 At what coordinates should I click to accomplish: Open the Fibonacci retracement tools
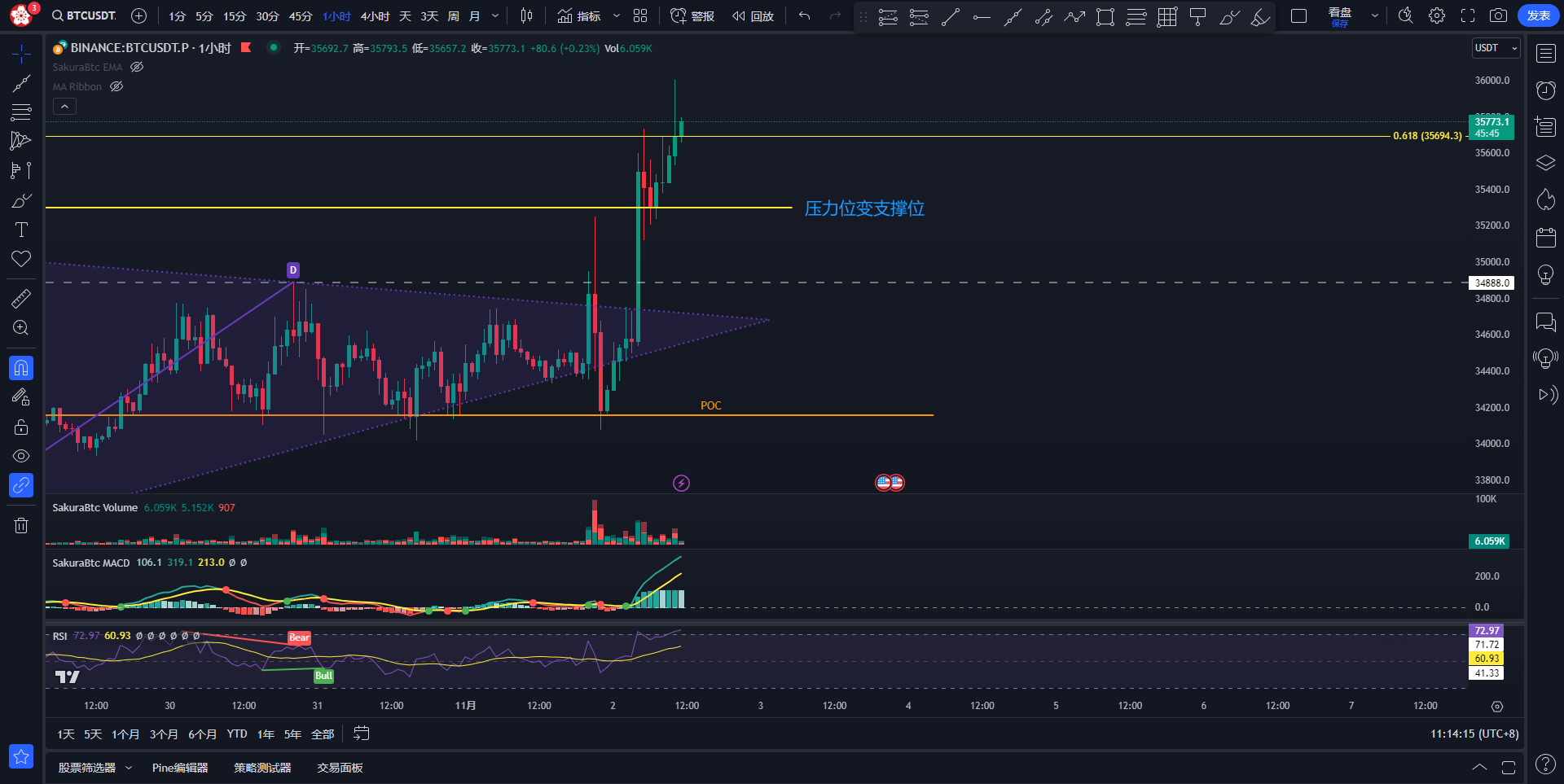pos(21,112)
